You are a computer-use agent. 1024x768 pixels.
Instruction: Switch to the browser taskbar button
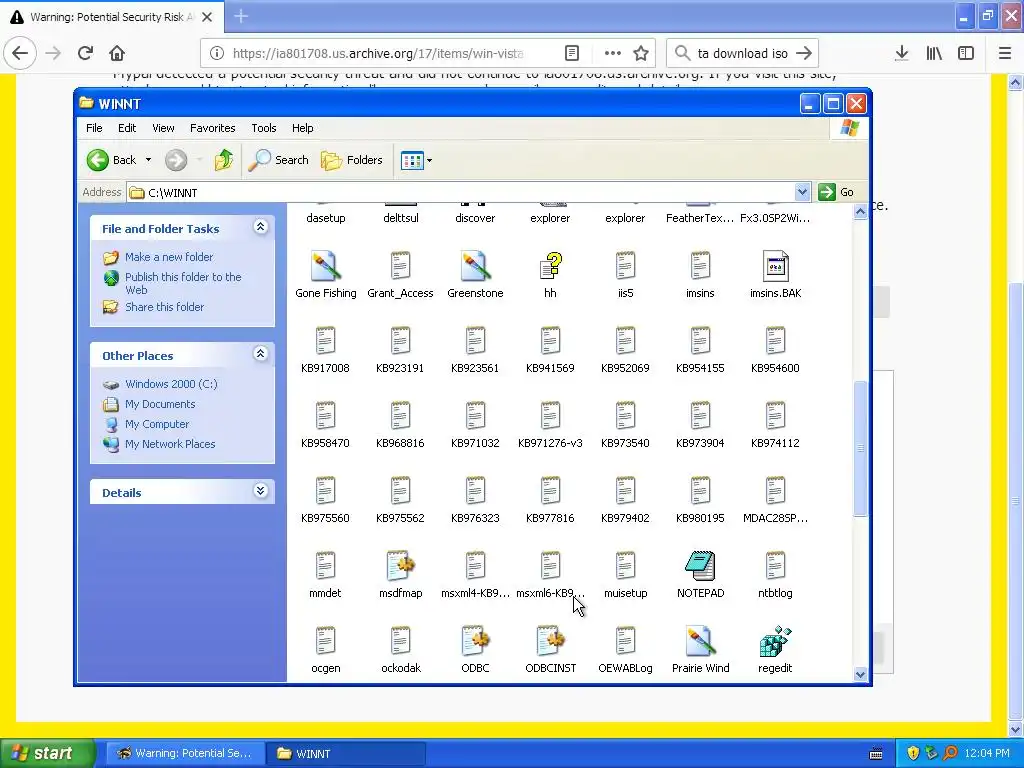coord(185,754)
